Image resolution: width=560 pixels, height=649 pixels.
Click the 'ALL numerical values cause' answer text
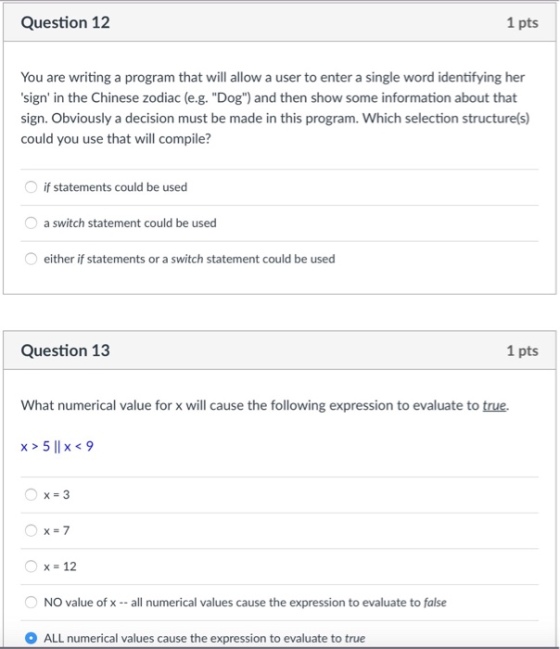coord(204,638)
